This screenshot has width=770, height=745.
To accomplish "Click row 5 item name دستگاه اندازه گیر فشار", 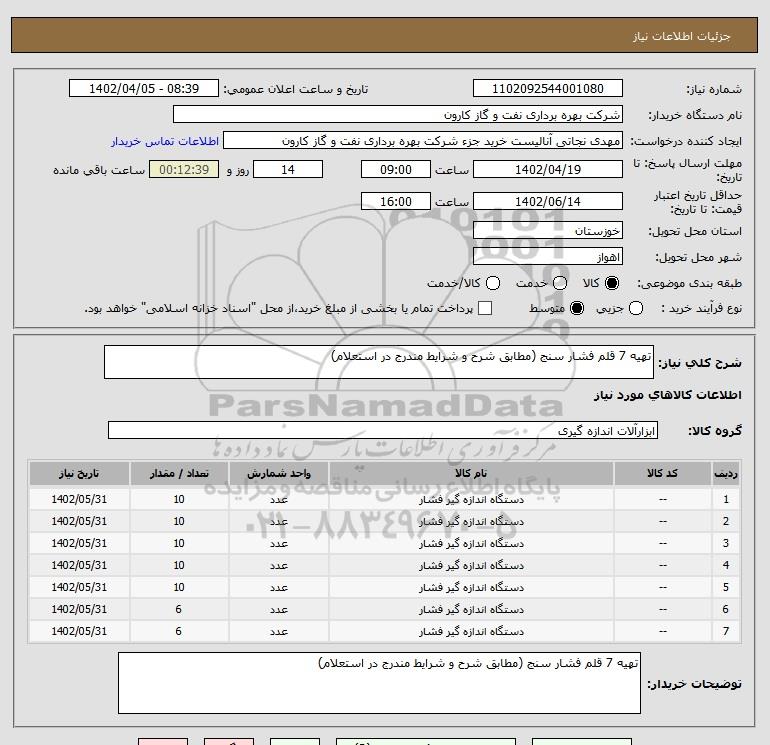I will click(x=471, y=588).
